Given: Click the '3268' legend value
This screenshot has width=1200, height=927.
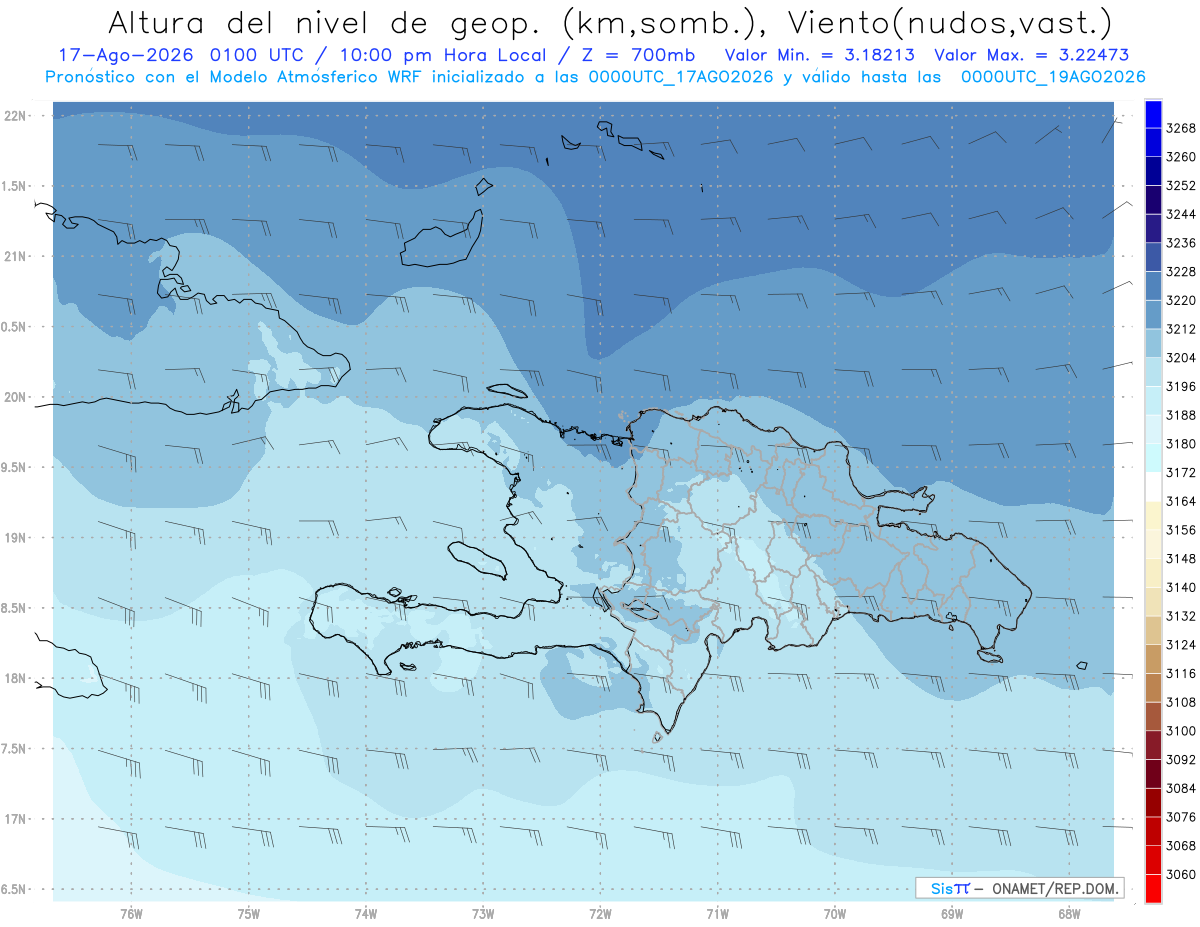Looking at the screenshot, I should click(1181, 128).
